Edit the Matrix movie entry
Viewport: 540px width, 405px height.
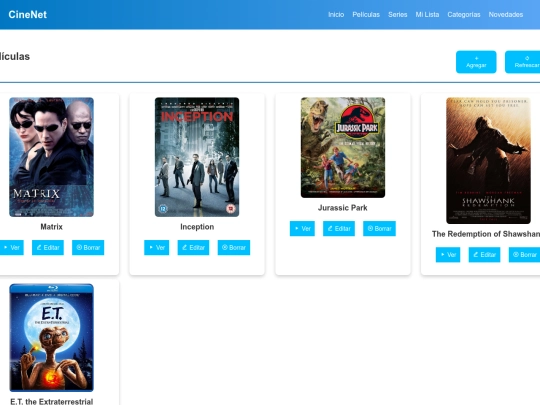click(48, 248)
